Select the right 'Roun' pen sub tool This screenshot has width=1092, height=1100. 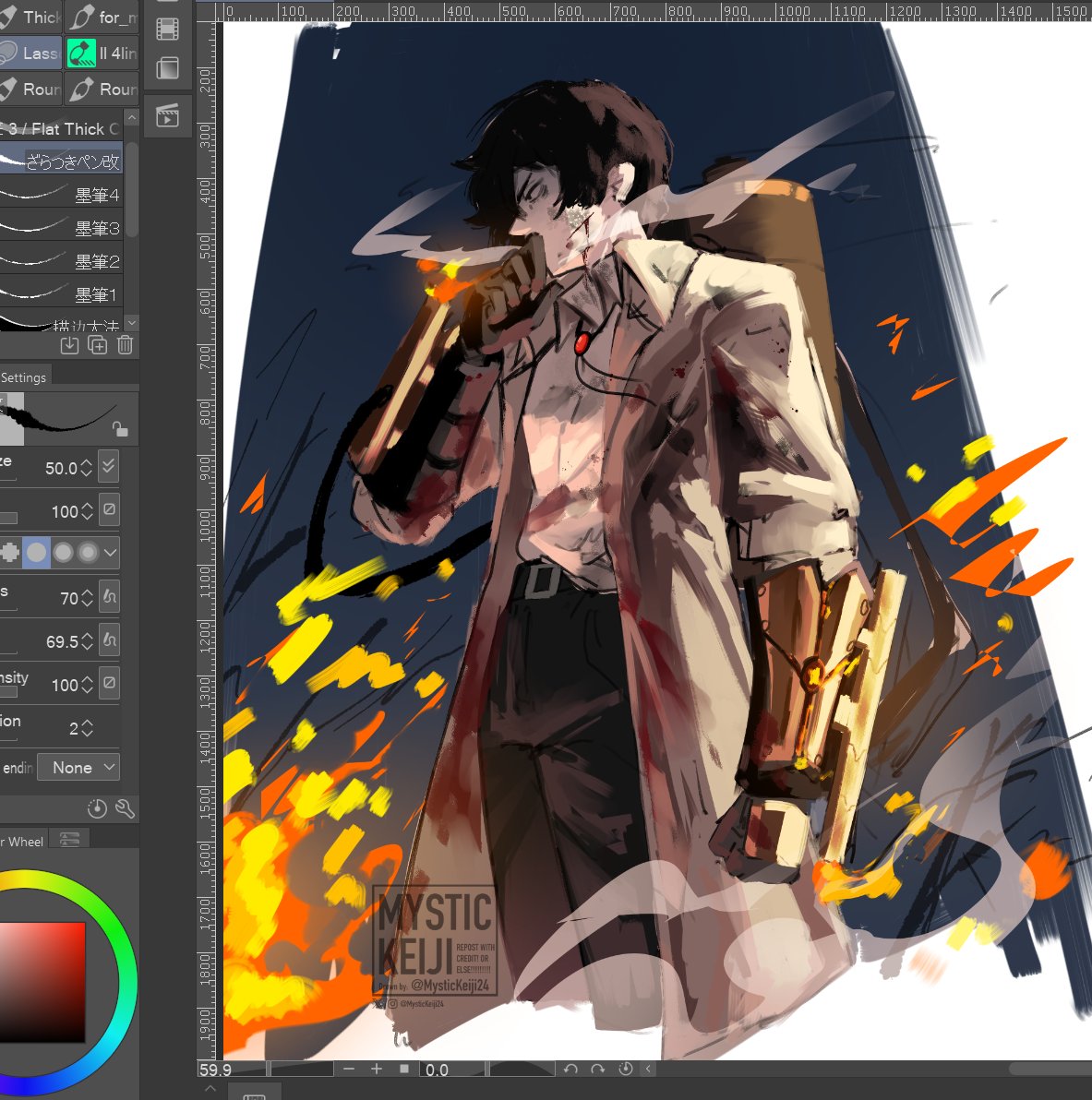102,90
